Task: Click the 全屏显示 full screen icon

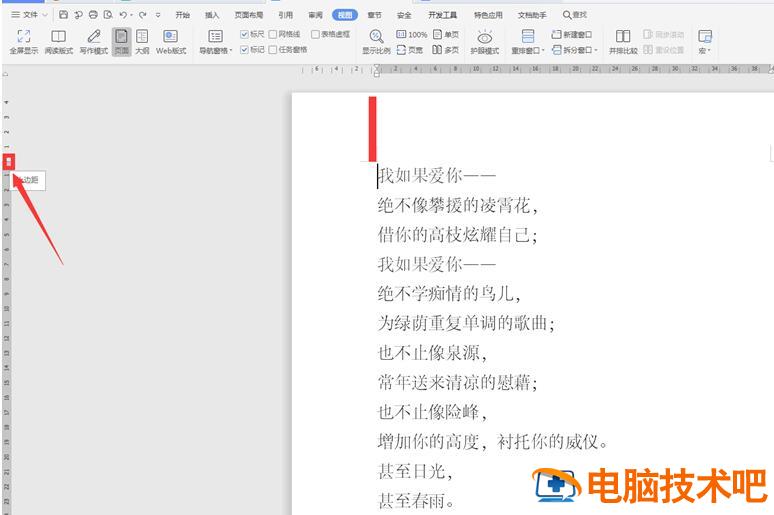Action: tap(23, 36)
